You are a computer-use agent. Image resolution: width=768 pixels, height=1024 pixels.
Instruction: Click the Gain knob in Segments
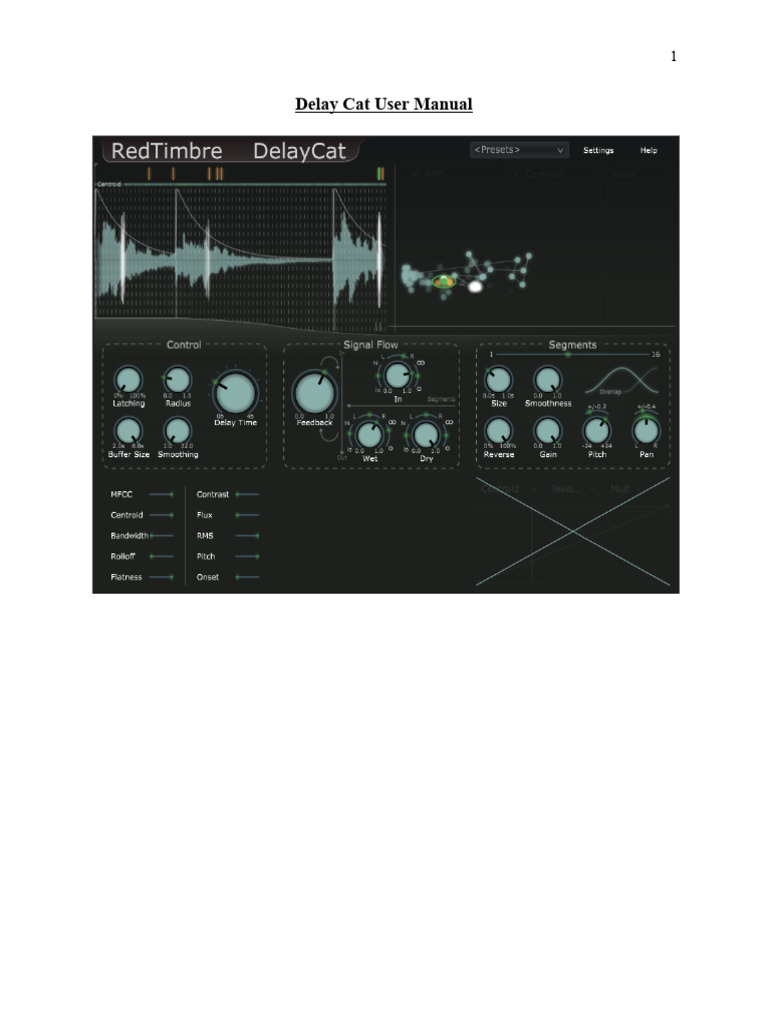(x=547, y=431)
